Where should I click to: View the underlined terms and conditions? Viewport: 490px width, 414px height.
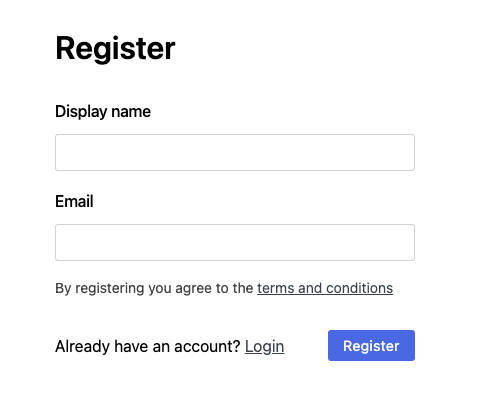click(325, 288)
